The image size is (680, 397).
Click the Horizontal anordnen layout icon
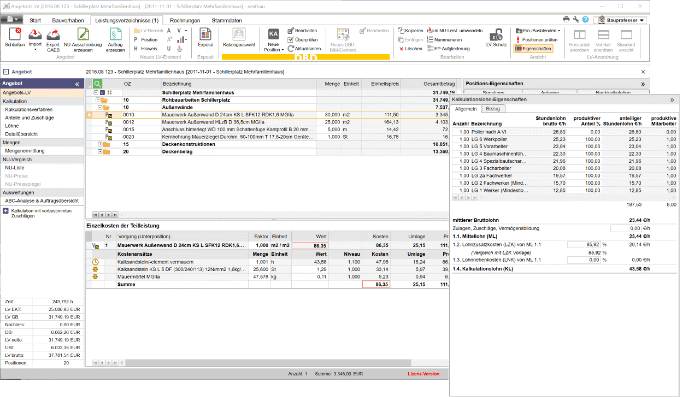point(579,35)
